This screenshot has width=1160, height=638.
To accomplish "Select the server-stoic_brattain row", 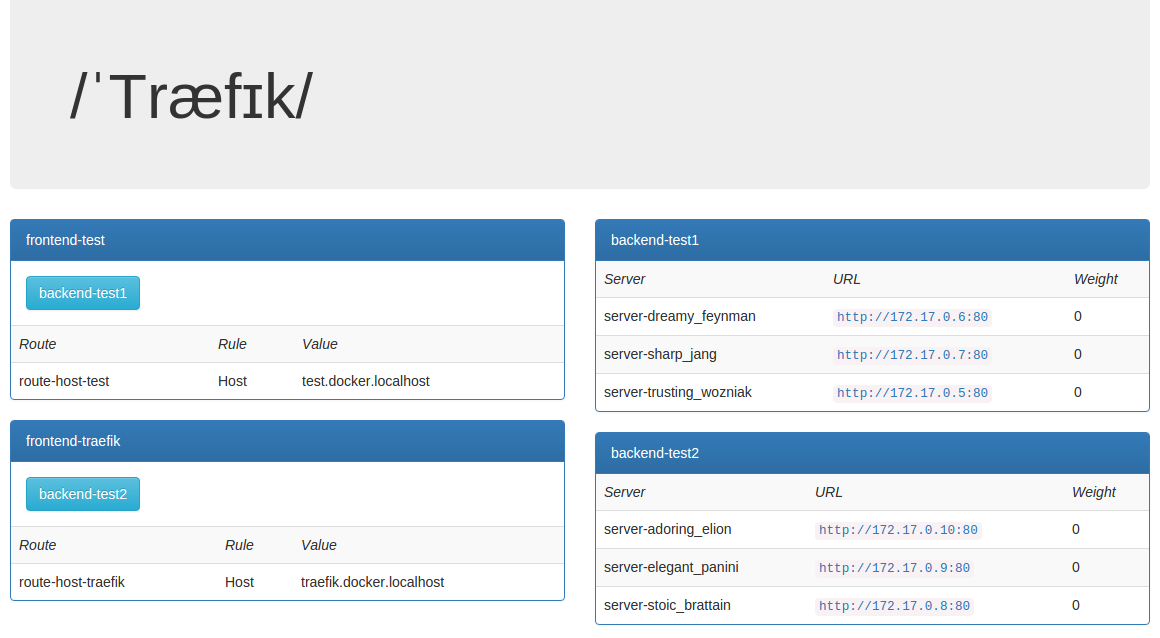I will [x=666, y=605].
